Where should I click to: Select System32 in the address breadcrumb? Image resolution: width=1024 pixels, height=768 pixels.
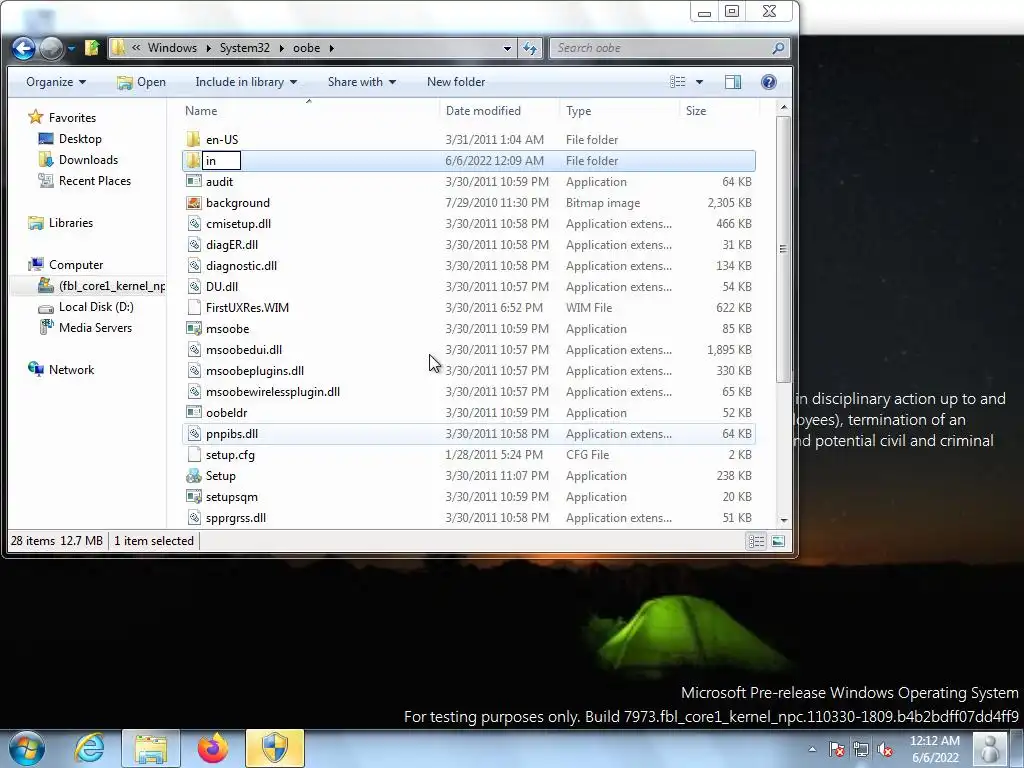point(244,48)
